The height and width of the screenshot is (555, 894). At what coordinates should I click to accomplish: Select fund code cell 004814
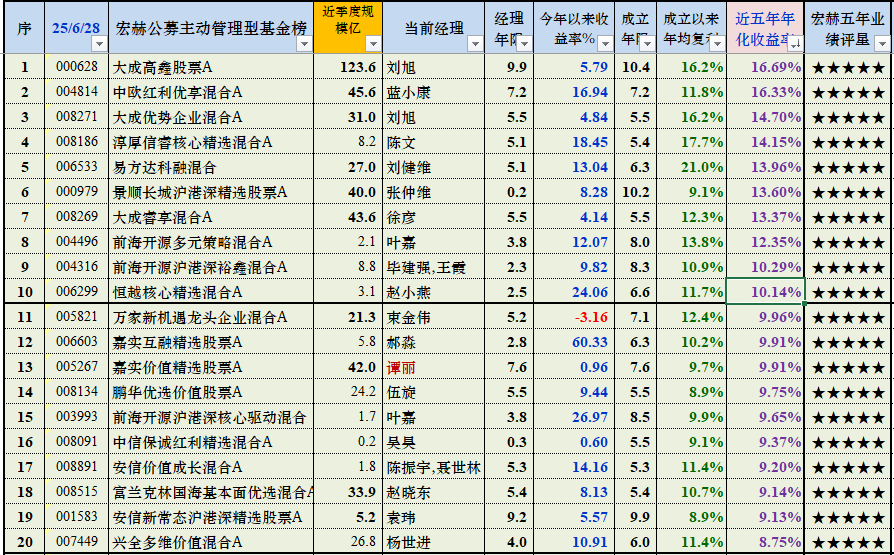[x=76, y=92]
